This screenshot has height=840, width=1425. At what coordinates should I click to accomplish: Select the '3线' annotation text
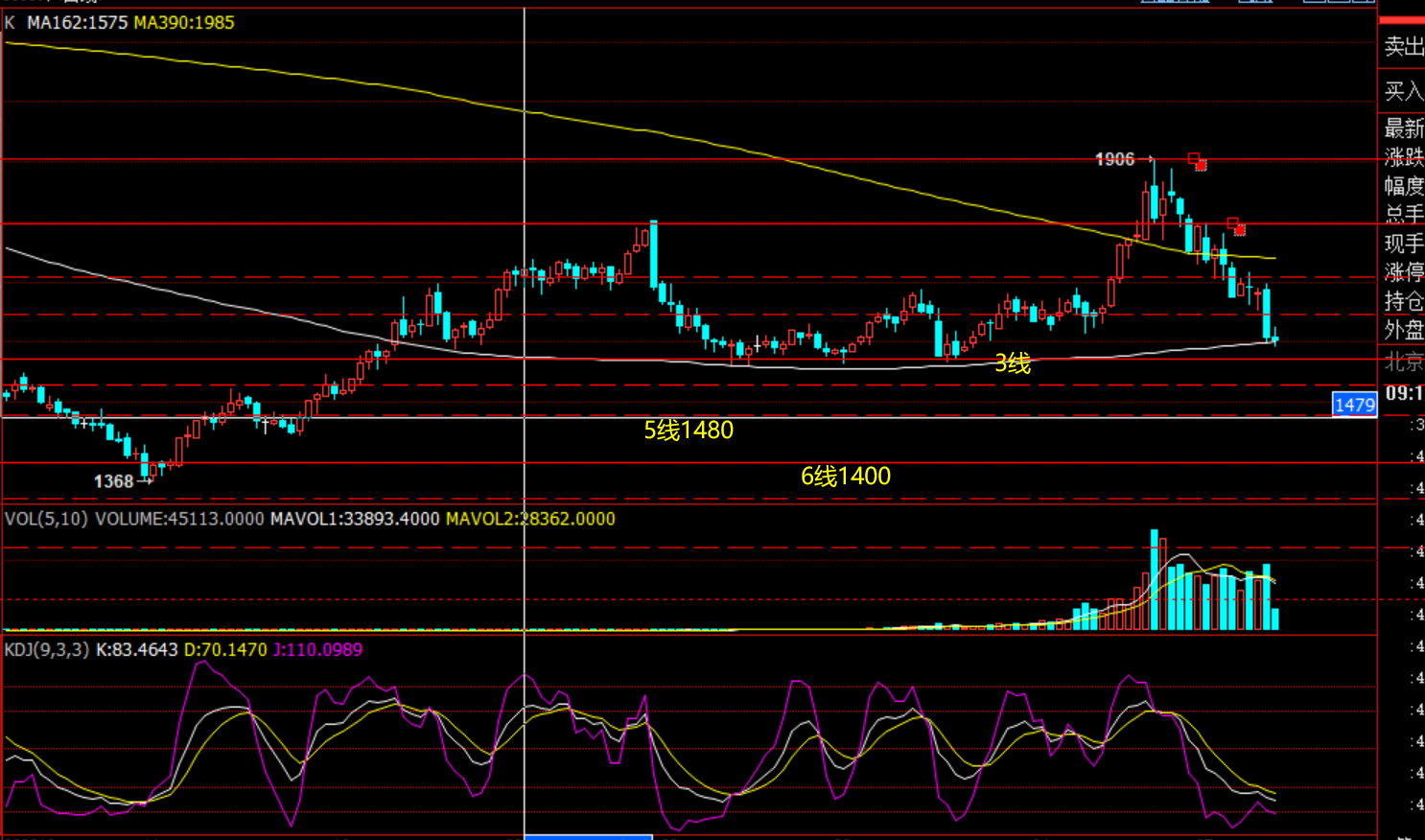1013,363
